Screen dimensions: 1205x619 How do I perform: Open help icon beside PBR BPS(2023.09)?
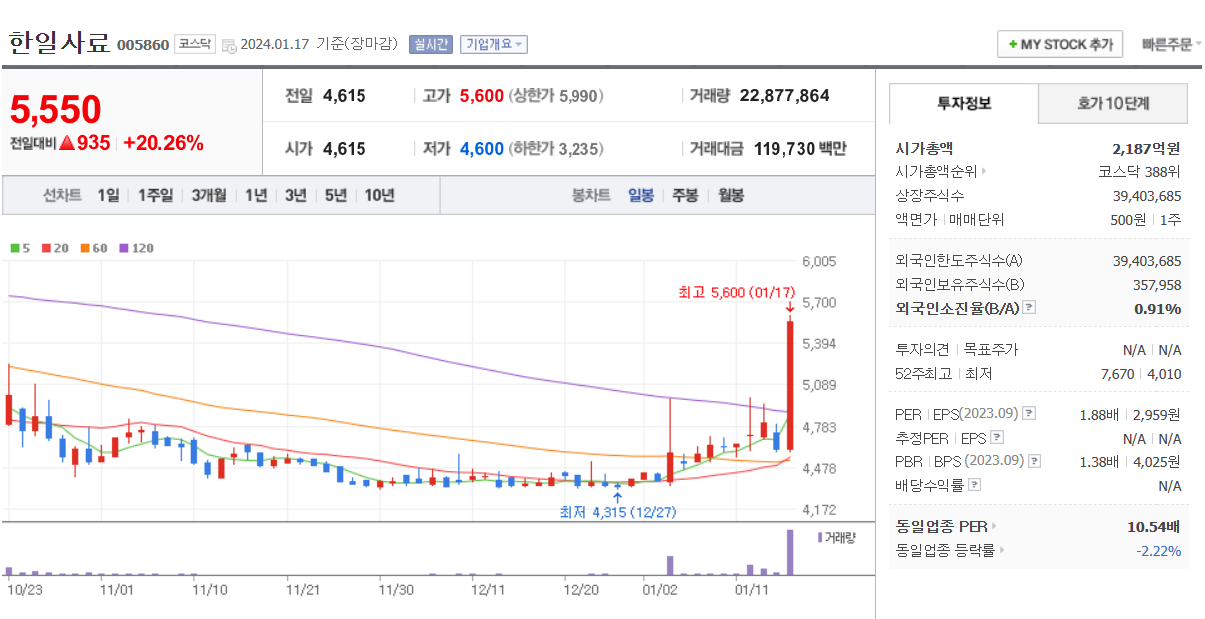coord(1035,461)
